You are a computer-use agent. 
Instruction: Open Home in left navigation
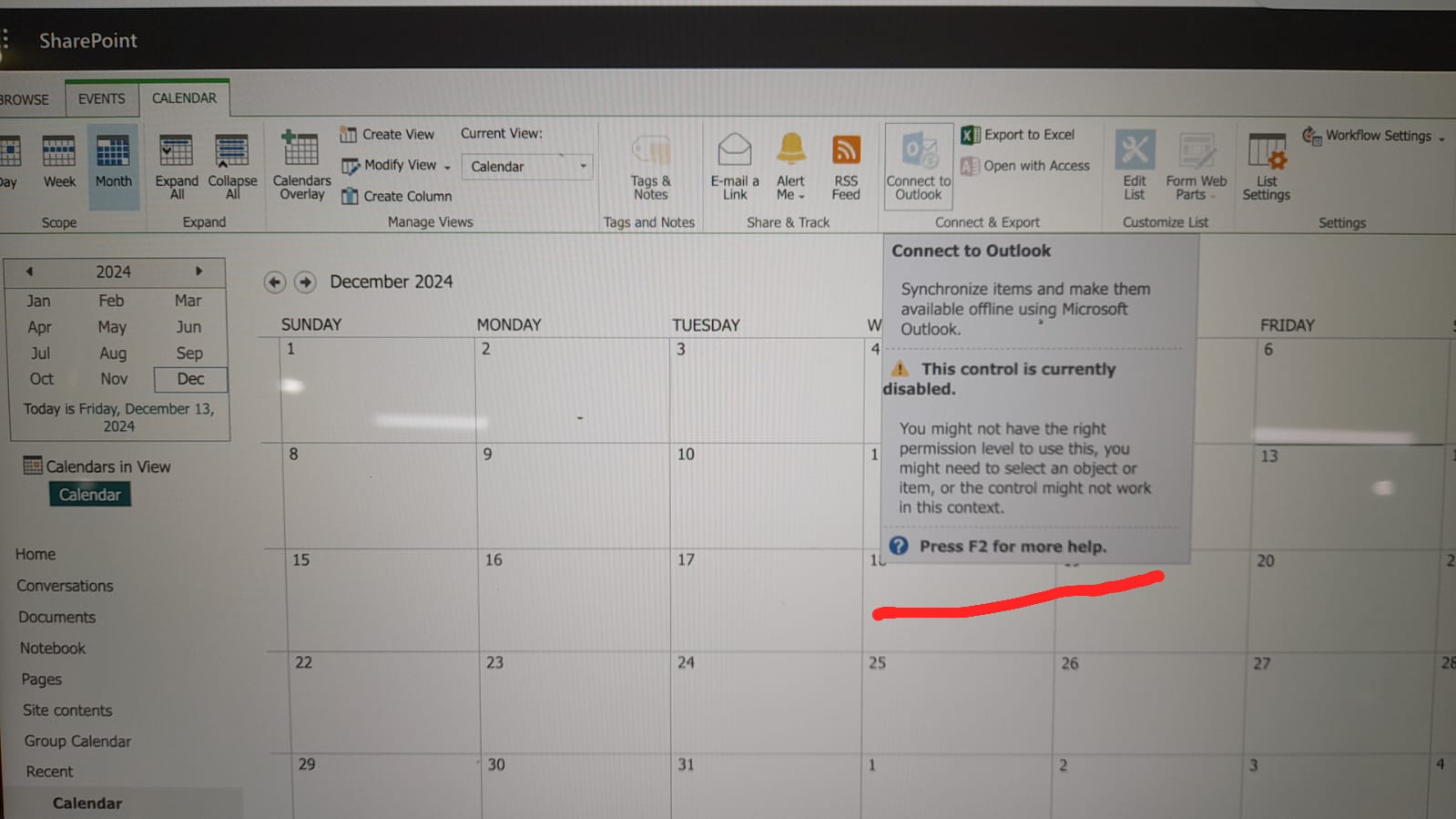(x=36, y=554)
